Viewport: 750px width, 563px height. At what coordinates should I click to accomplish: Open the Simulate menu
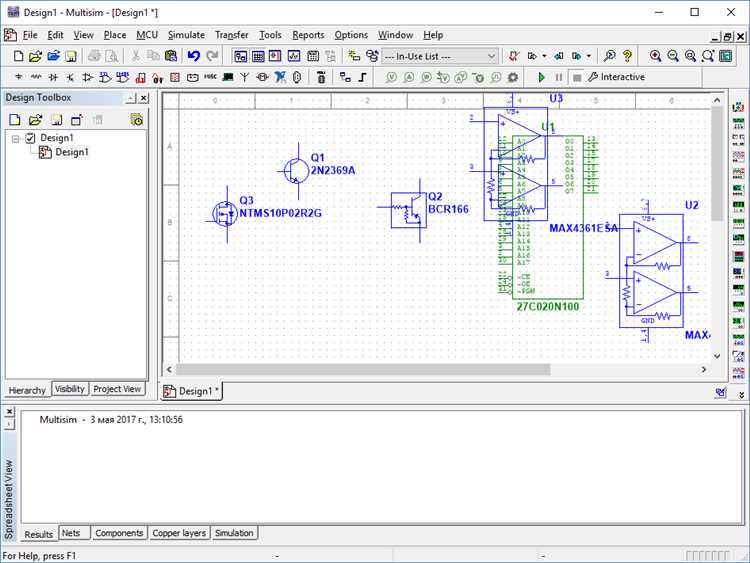186,35
